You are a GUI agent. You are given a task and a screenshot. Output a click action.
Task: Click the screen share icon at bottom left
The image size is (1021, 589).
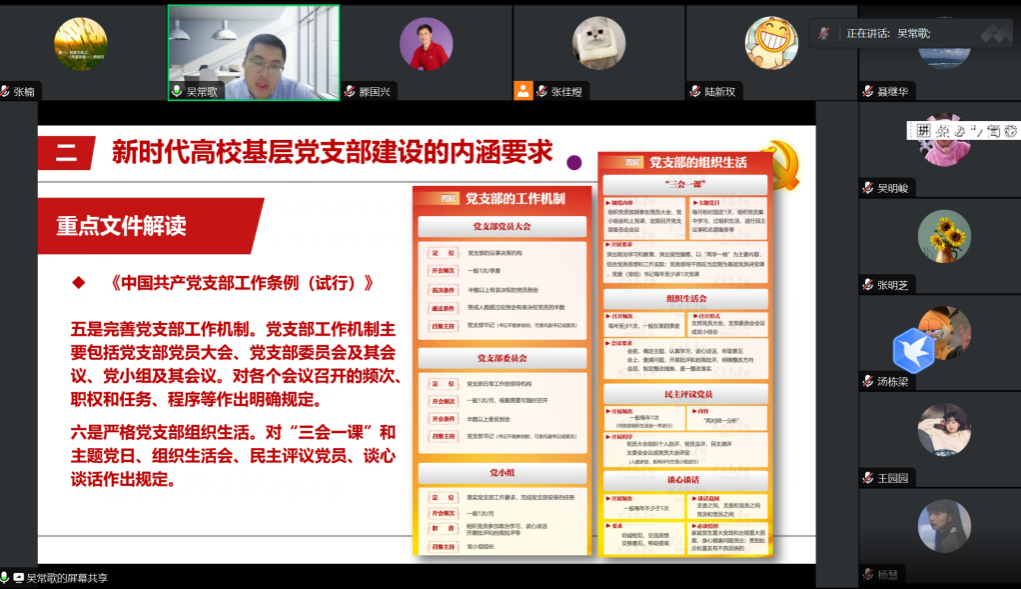[18, 578]
